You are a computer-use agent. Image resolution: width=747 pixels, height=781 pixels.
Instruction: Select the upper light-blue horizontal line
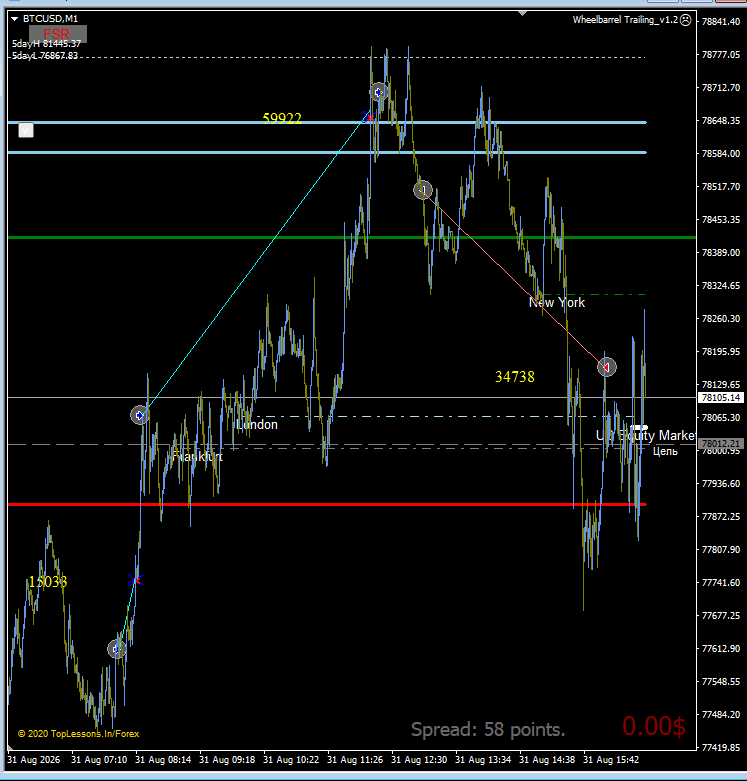[x=327, y=123]
